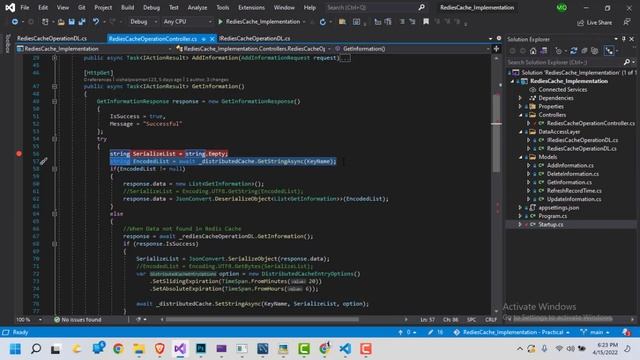Click the Undo toolbar icon
The height and width of the screenshot is (360, 640).
tap(96, 22)
